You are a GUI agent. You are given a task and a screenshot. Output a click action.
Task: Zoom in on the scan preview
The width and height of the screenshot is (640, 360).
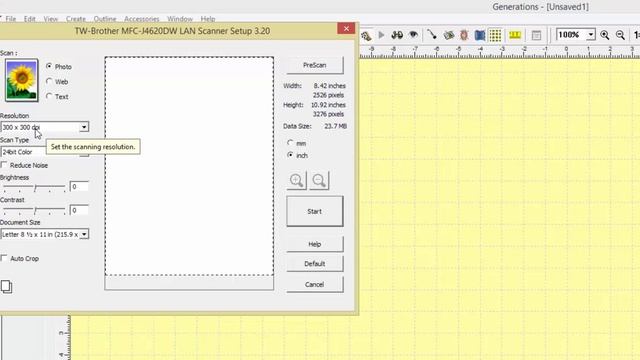coord(297,180)
